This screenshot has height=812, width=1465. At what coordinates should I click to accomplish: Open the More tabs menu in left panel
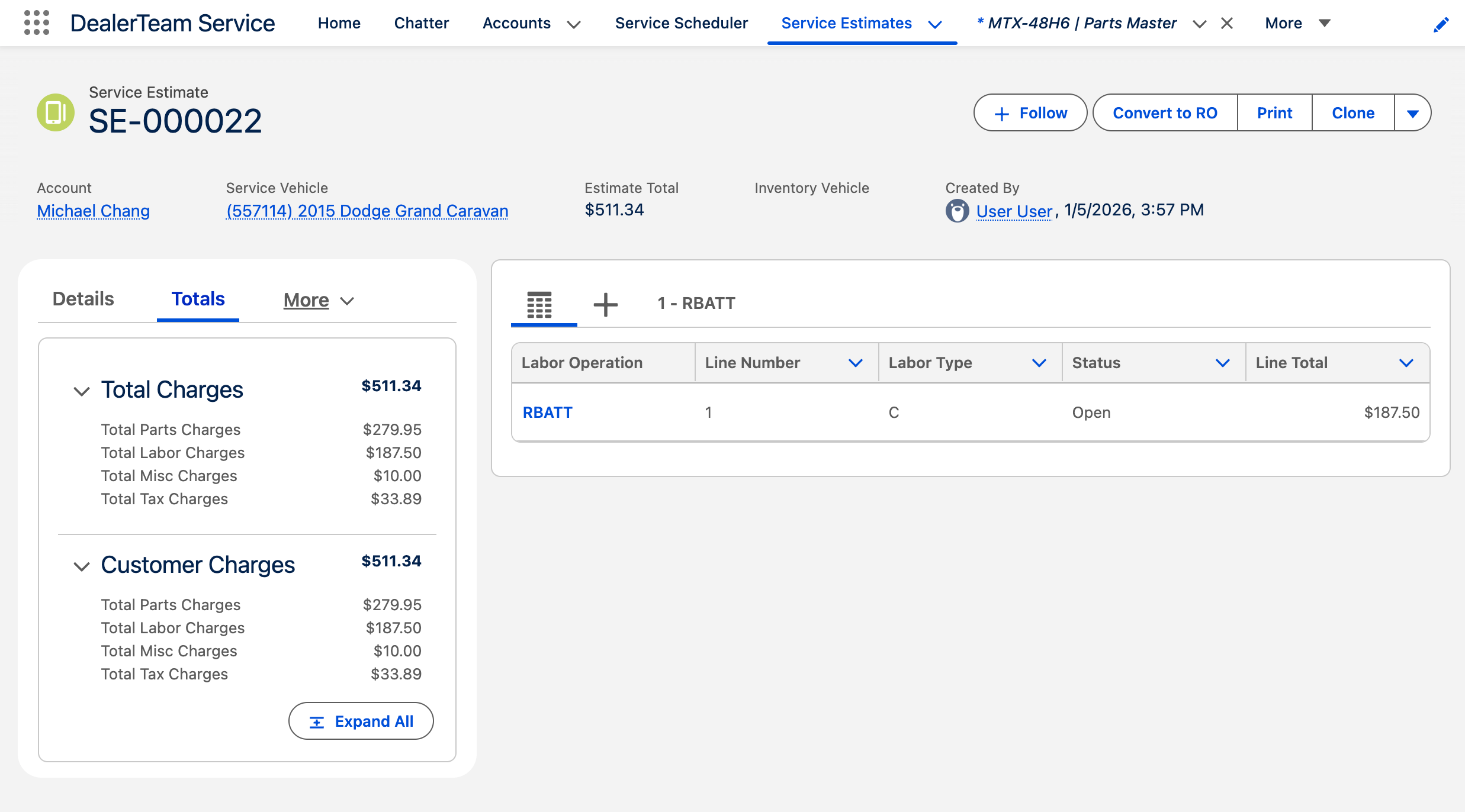[x=319, y=301]
